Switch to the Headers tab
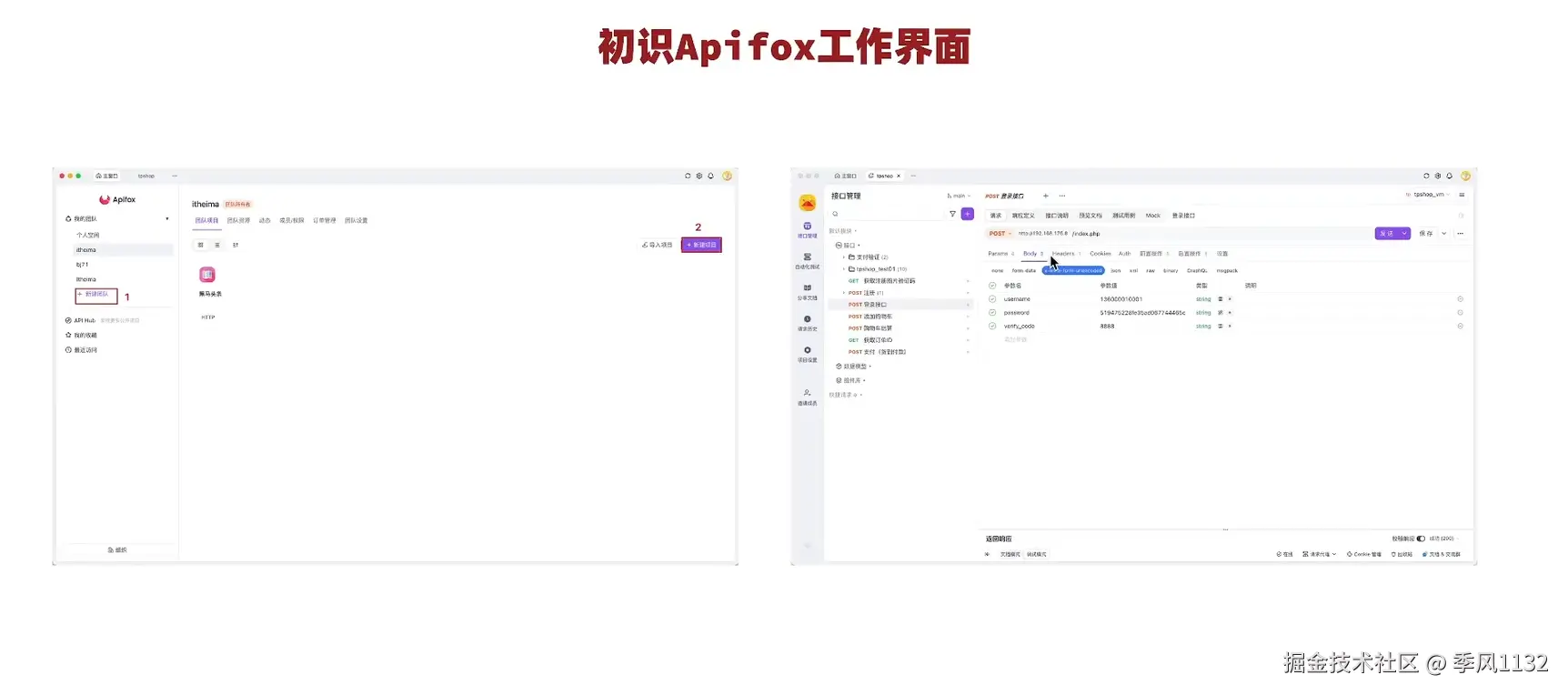This screenshot has width=1568, height=695. tap(1063, 254)
